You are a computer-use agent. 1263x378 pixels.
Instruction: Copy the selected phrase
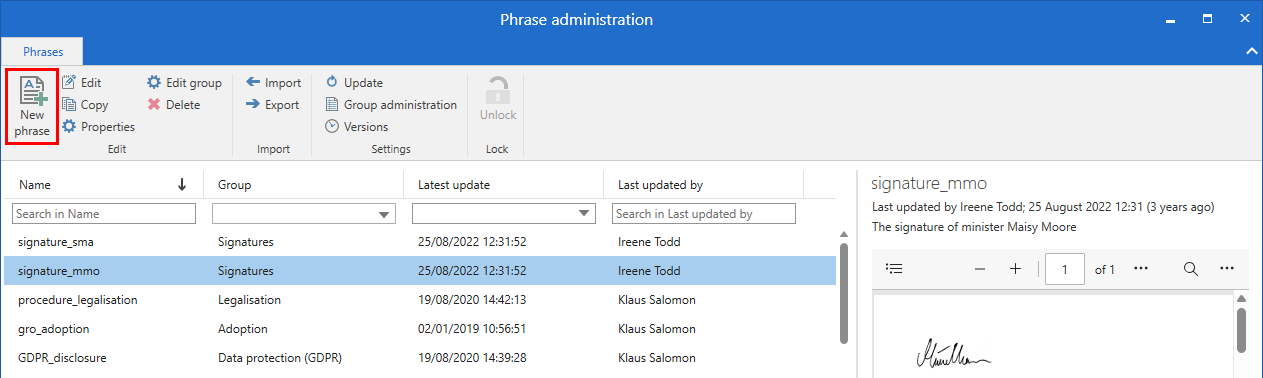(x=85, y=105)
